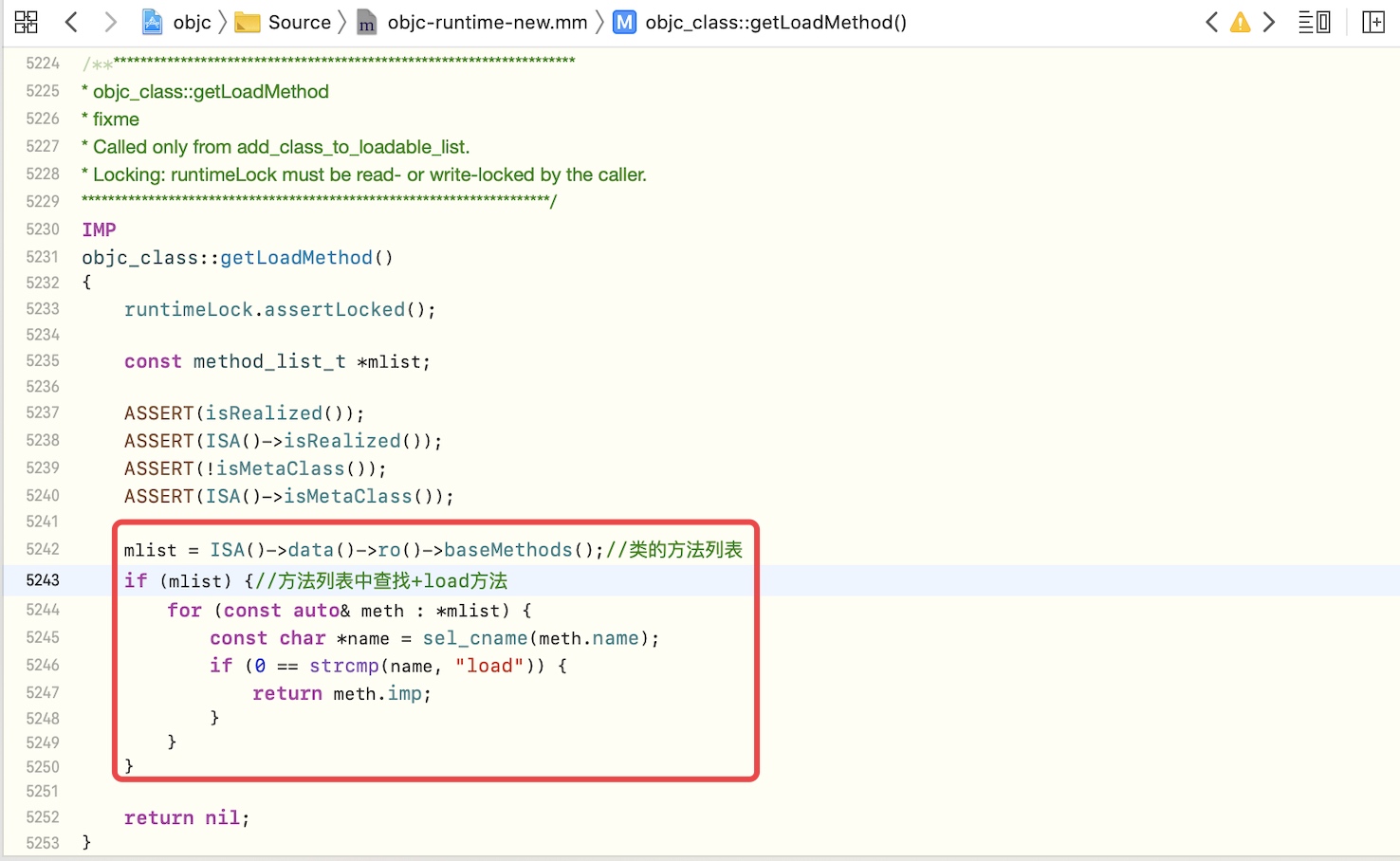The image size is (1400, 861).
Task: Go forward to next file
Action: [110, 22]
